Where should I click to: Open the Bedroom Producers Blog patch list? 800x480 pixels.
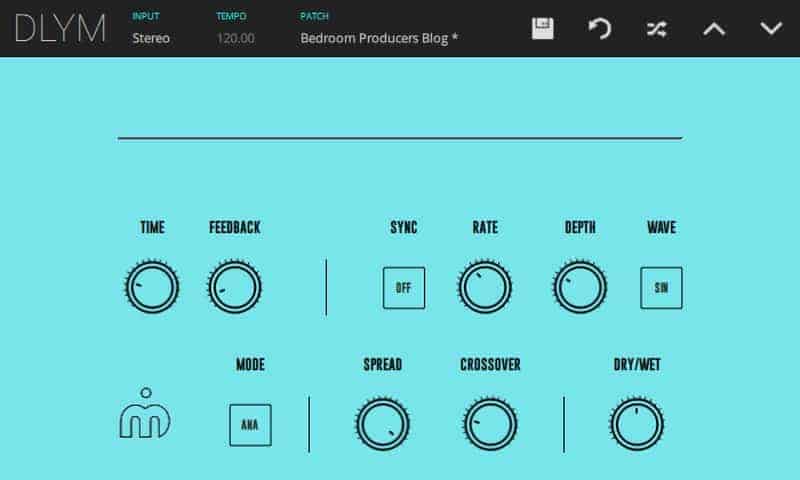coord(379,38)
